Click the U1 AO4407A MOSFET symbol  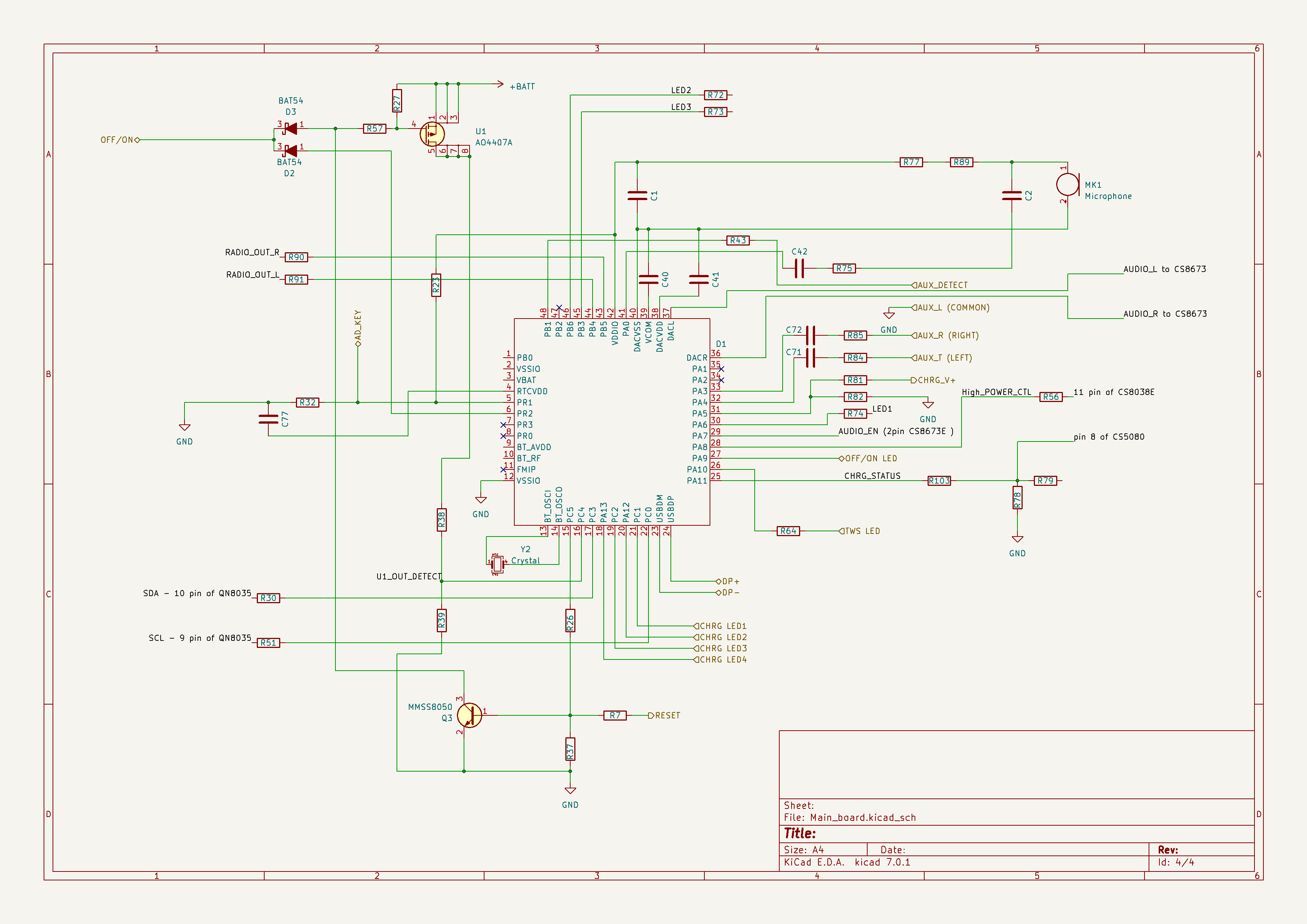coord(432,134)
